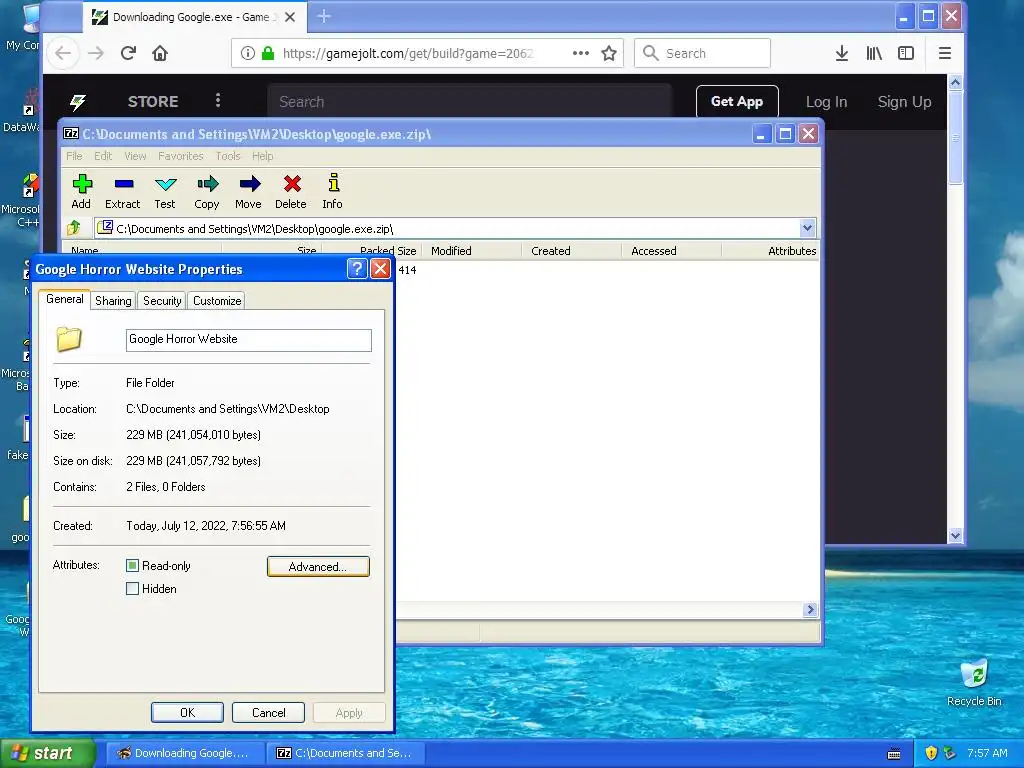The width and height of the screenshot is (1024, 768).
Task: Go forward in the Firefox browser
Action: click(96, 54)
